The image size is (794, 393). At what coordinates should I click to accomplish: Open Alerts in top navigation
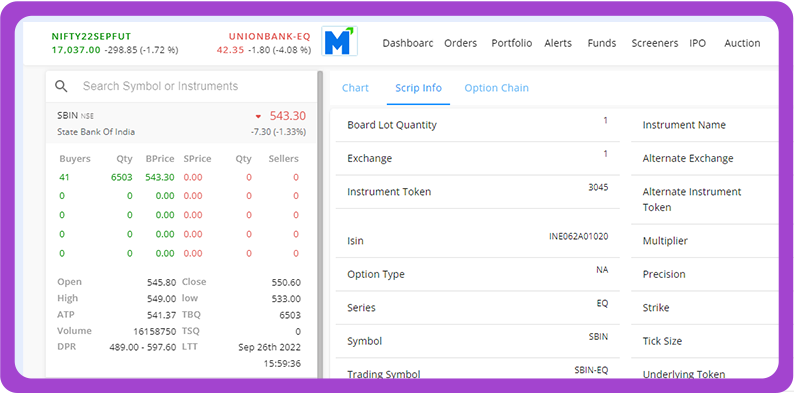[558, 43]
